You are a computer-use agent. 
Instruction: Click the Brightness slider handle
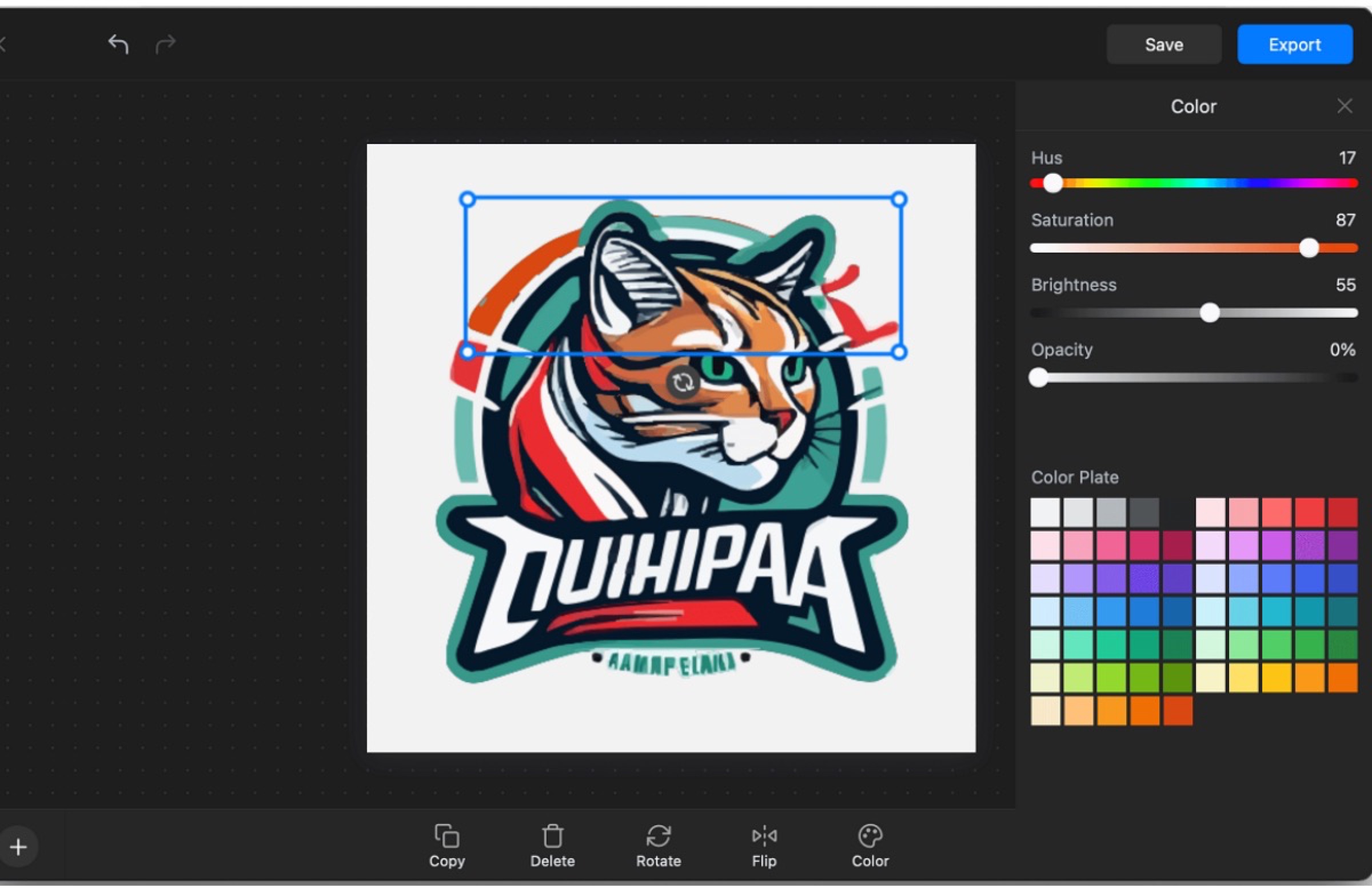[x=1210, y=313]
